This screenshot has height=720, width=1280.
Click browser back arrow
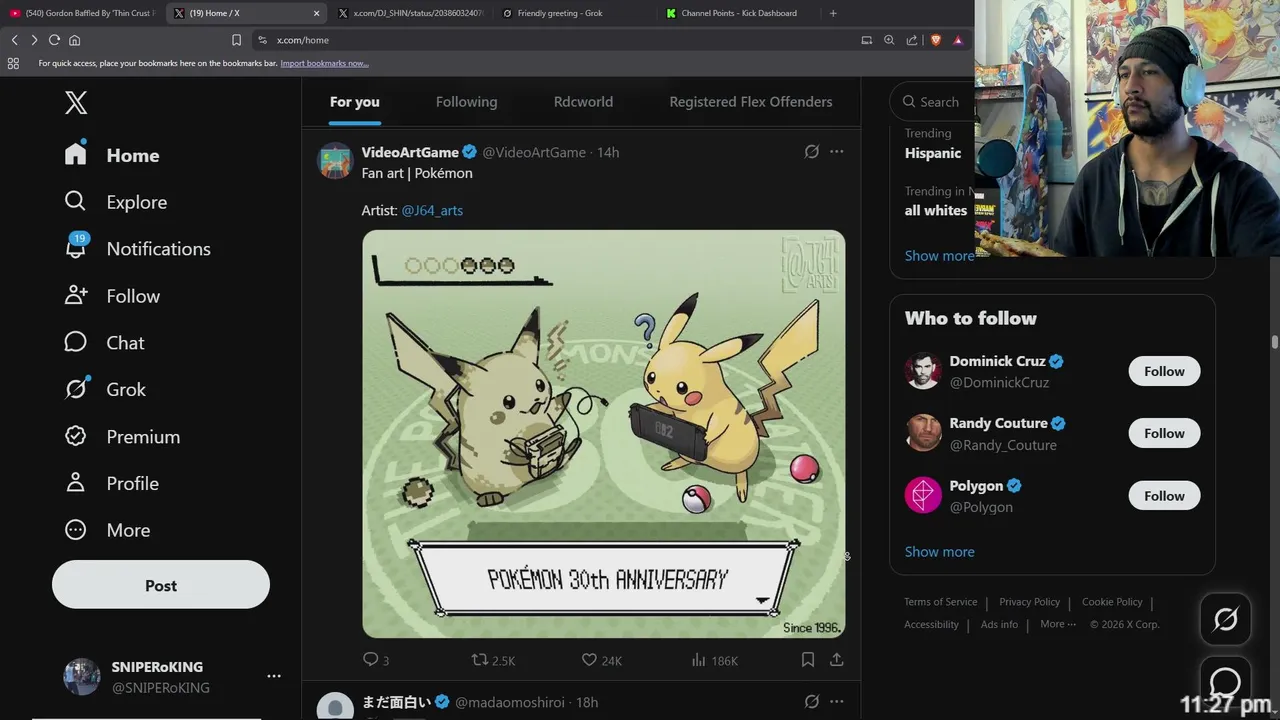click(x=15, y=40)
